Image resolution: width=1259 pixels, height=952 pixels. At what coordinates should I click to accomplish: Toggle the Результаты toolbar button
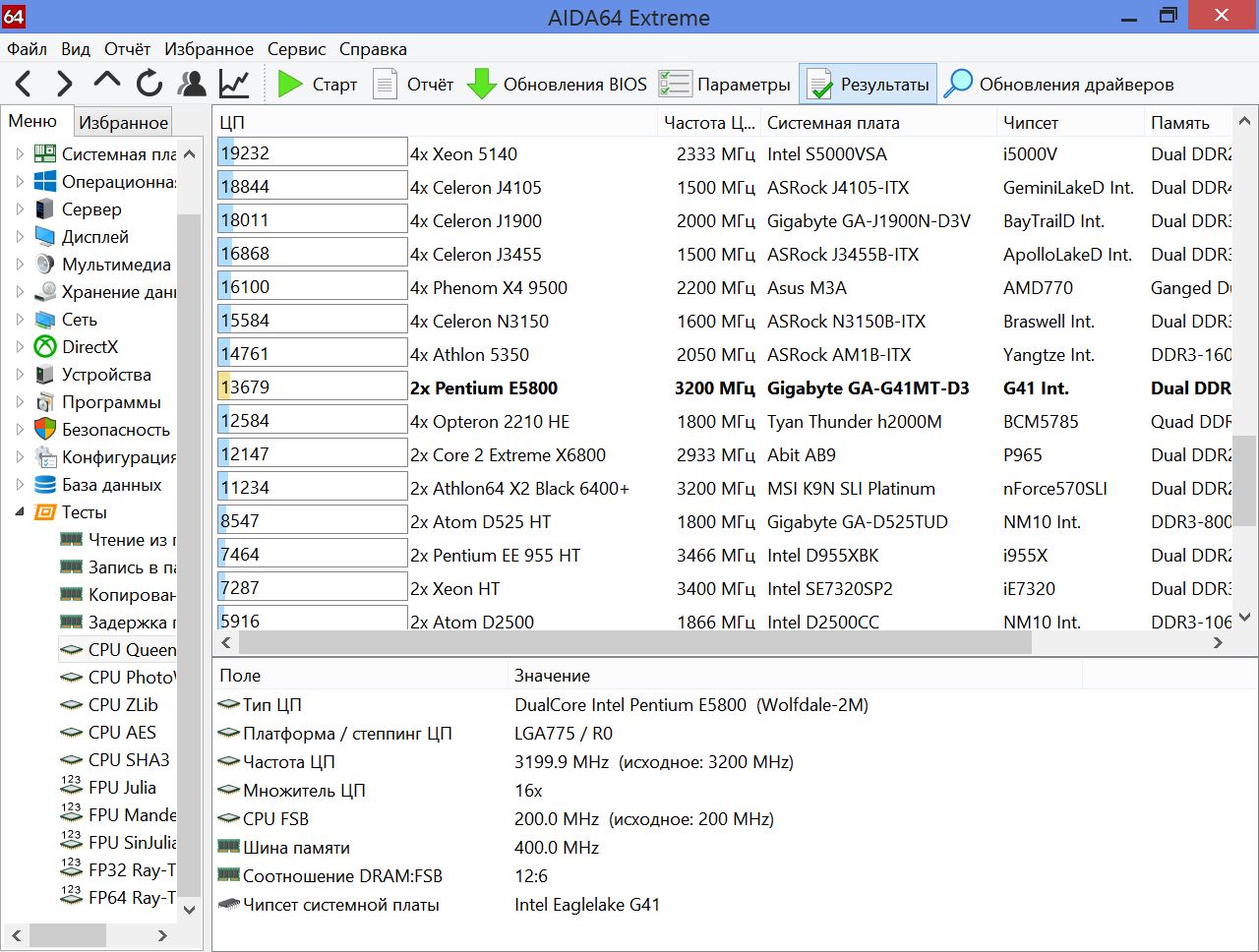point(868,85)
